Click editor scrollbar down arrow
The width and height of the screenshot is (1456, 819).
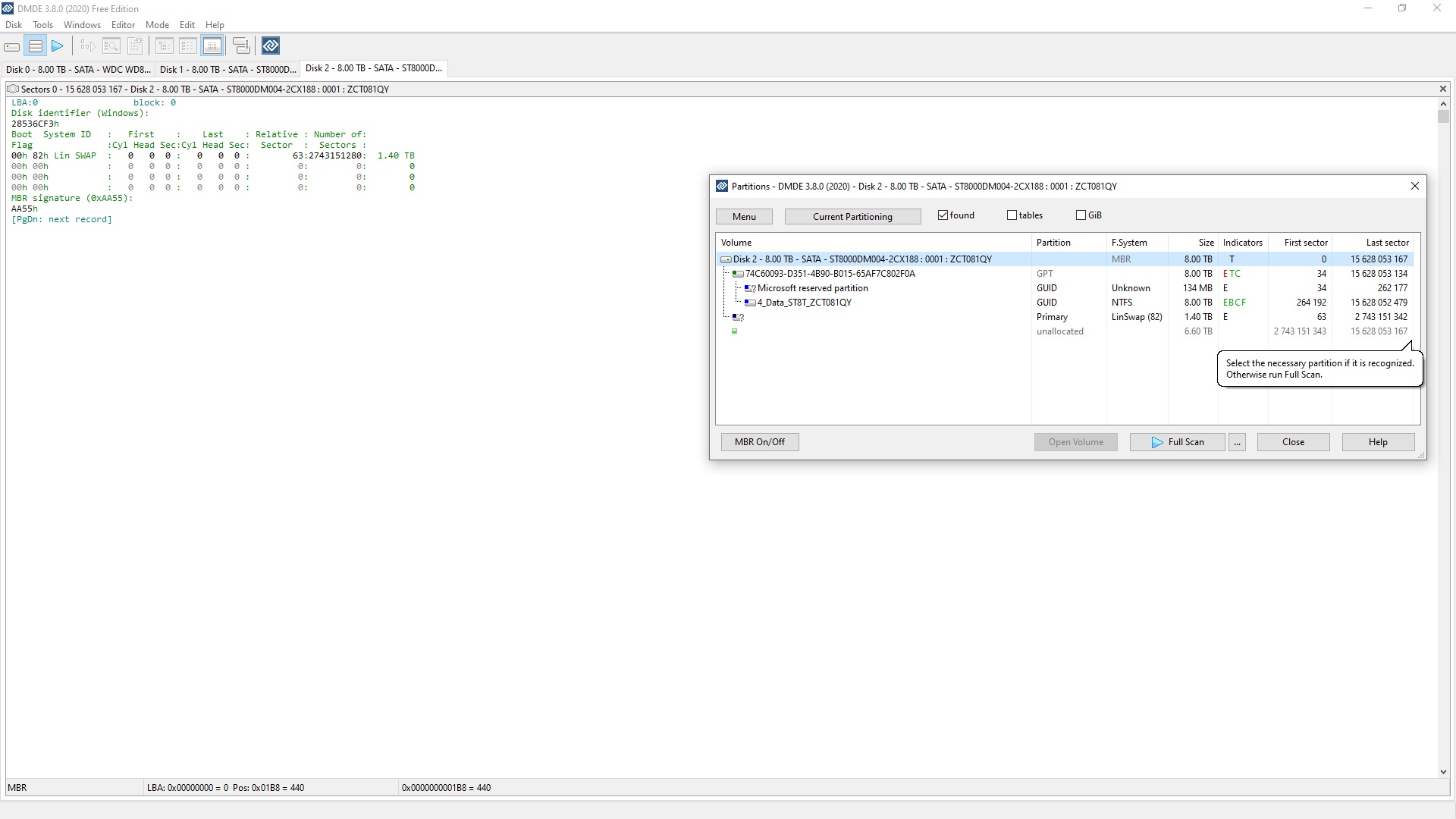pos(1443,772)
